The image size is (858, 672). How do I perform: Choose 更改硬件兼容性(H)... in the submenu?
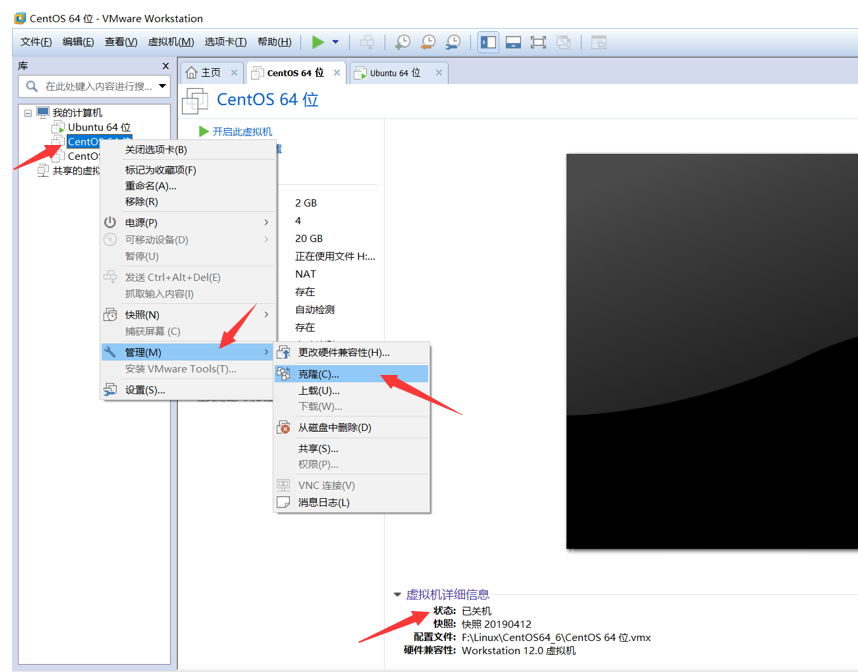pos(352,352)
